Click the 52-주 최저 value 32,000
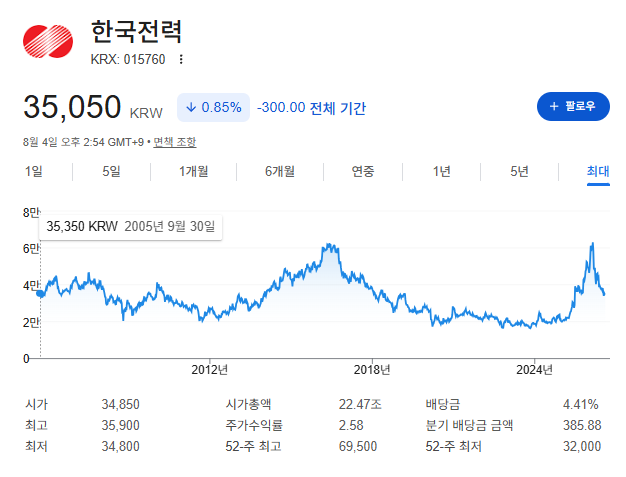Image resolution: width=626 pixels, height=477 pixels. click(x=582, y=446)
